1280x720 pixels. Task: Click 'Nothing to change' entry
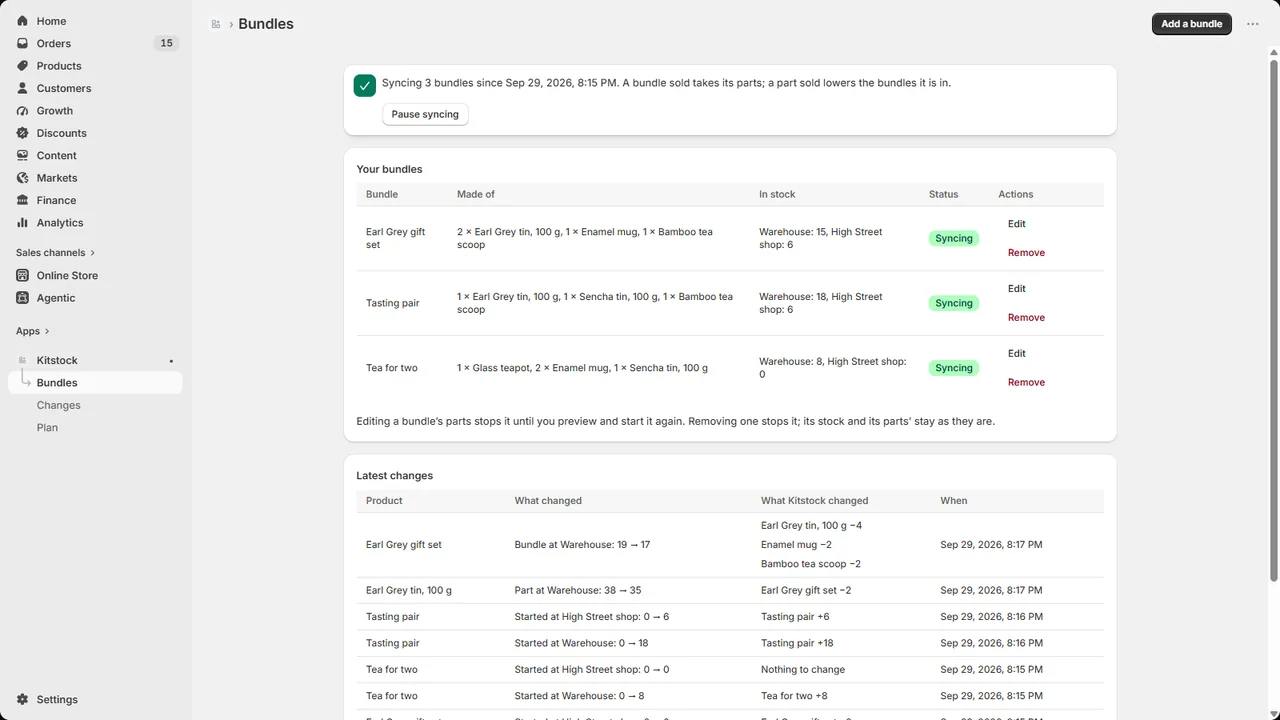point(803,669)
